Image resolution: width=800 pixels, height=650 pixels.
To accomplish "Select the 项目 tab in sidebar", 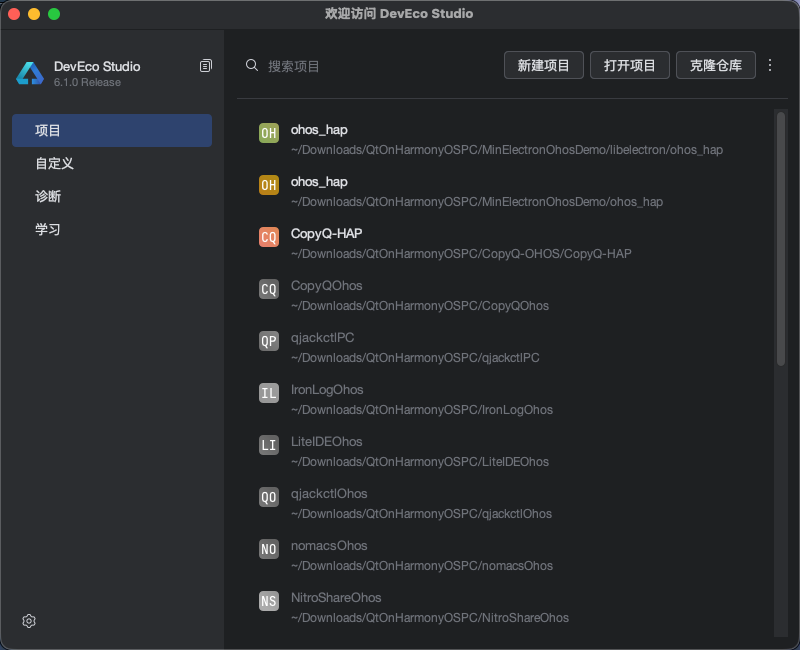I will point(112,131).
